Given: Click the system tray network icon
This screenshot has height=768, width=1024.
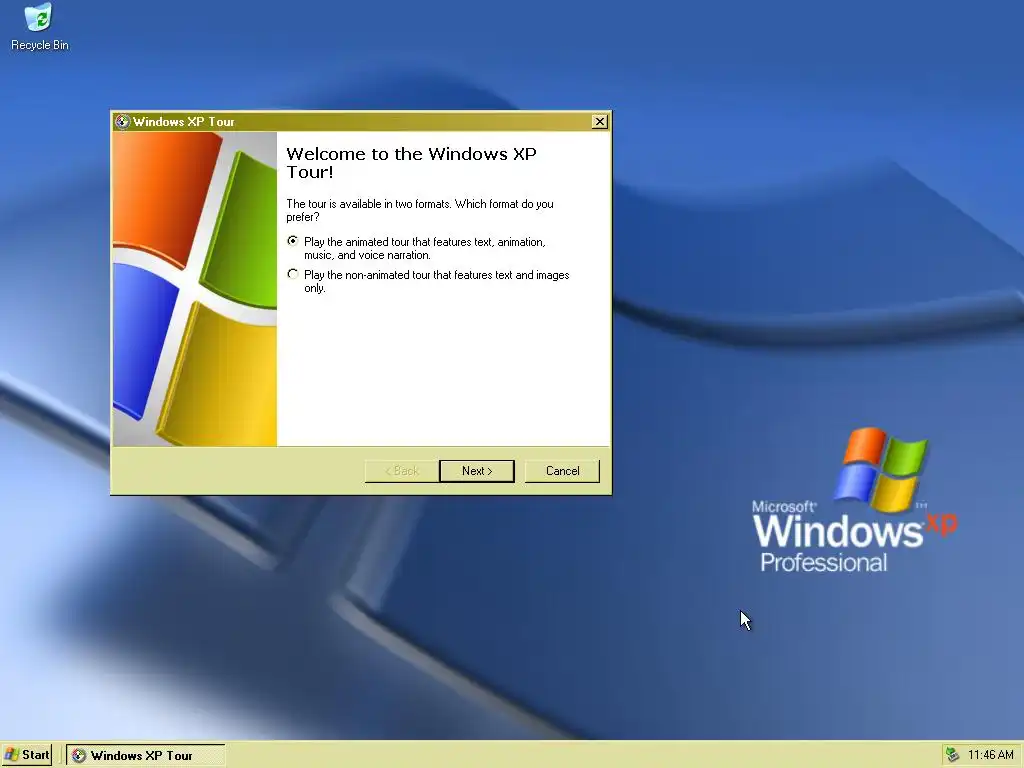Looking at the screenshot, I should click(x=953, y=755).
